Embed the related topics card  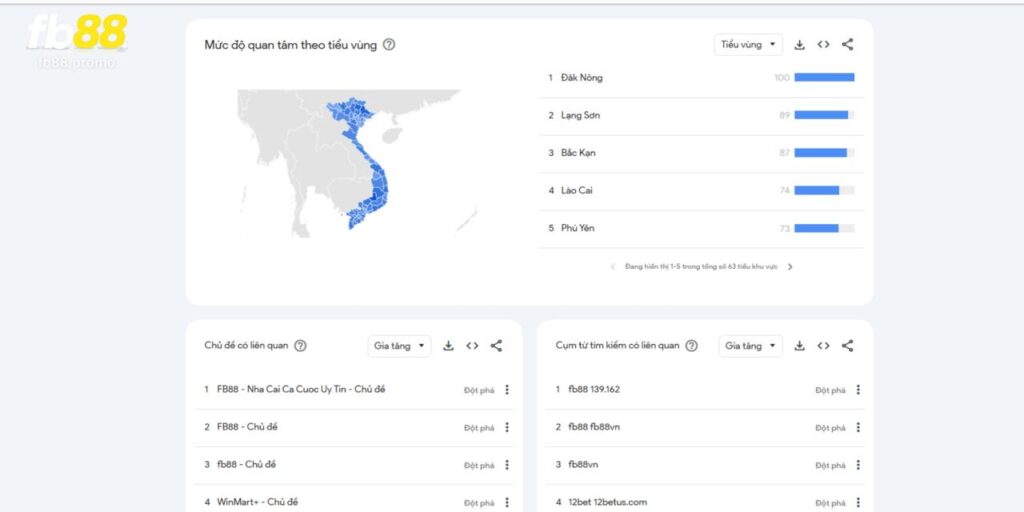(x=472, y=346)
